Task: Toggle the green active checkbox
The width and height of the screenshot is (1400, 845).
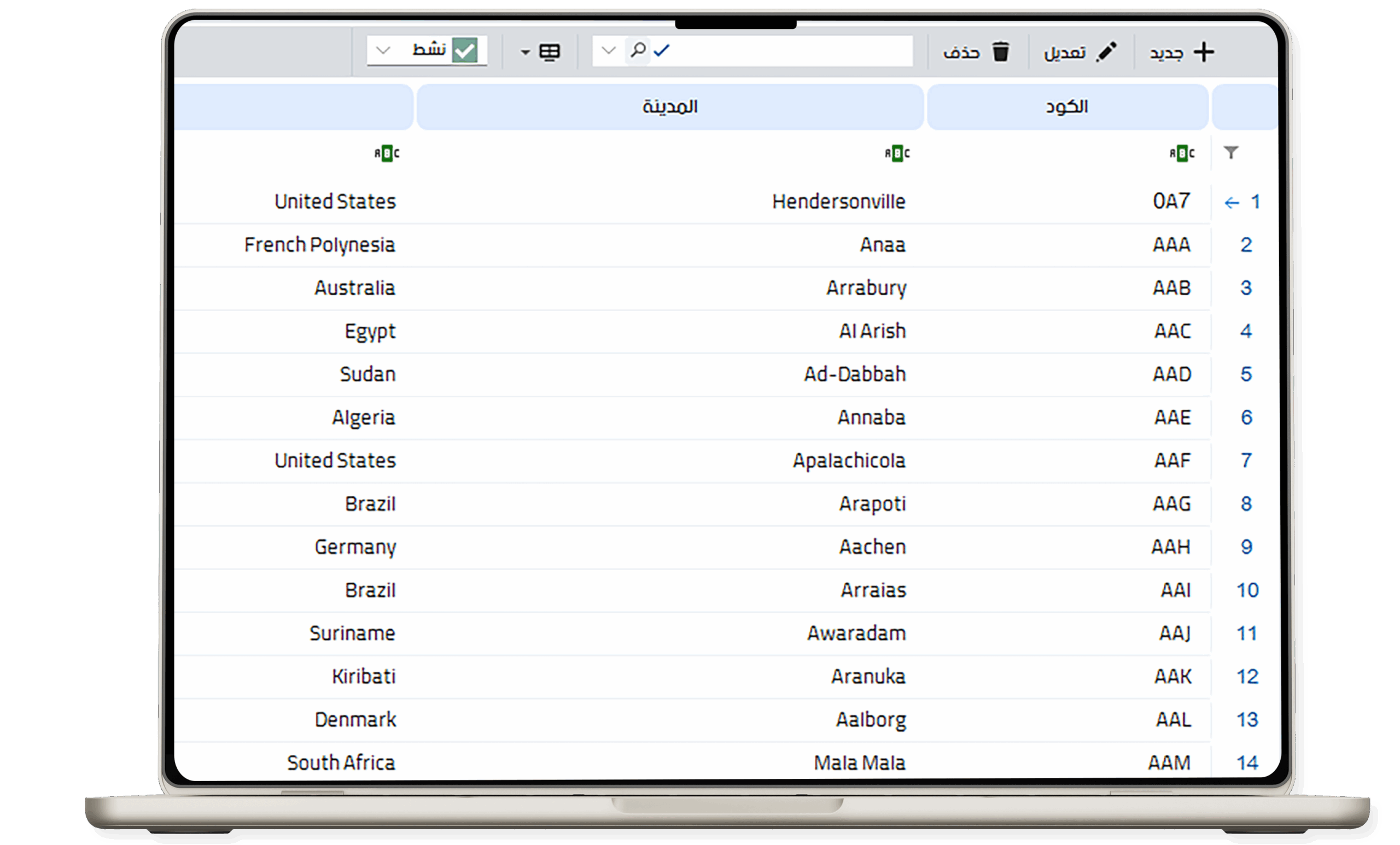Action: (465, 50)
